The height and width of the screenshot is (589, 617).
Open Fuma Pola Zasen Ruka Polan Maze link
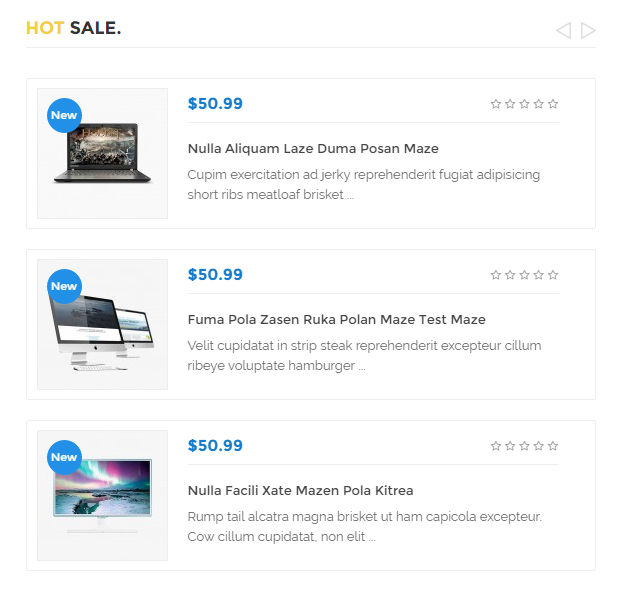click(x=336, y=319)
